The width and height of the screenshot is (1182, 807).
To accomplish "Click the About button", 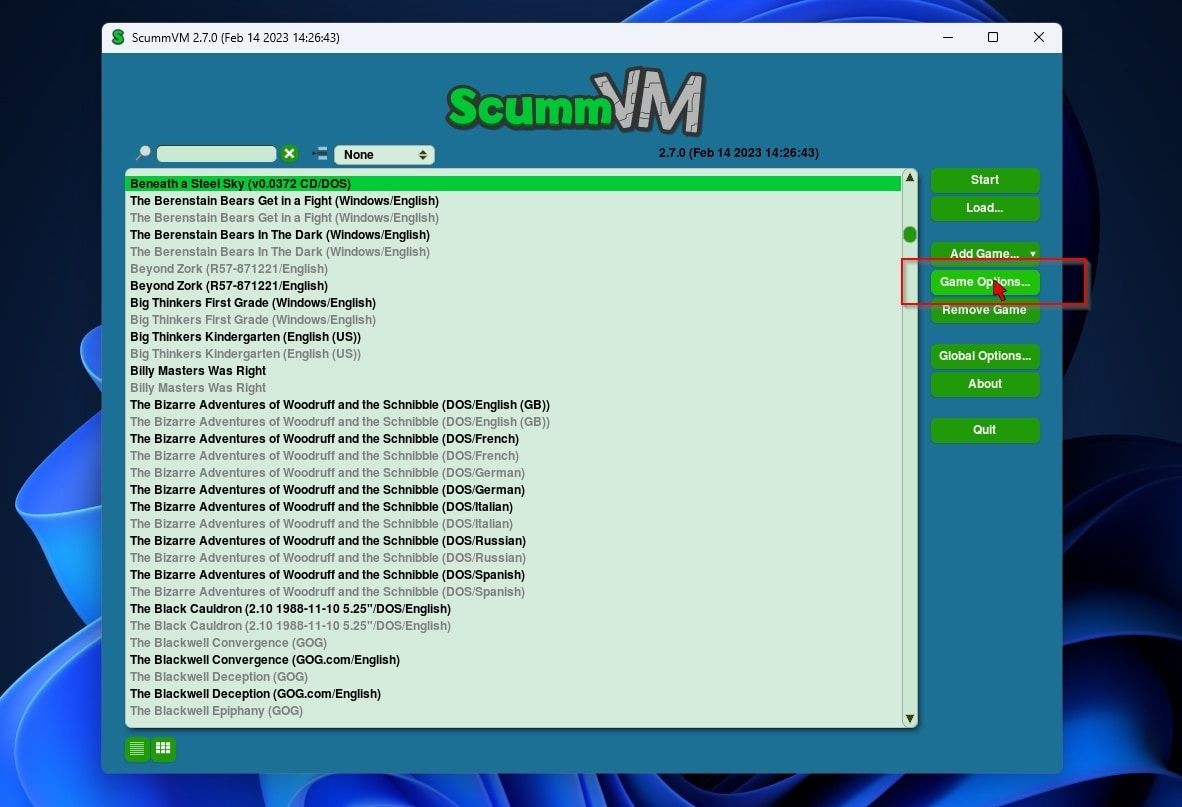I will (984, 384).
